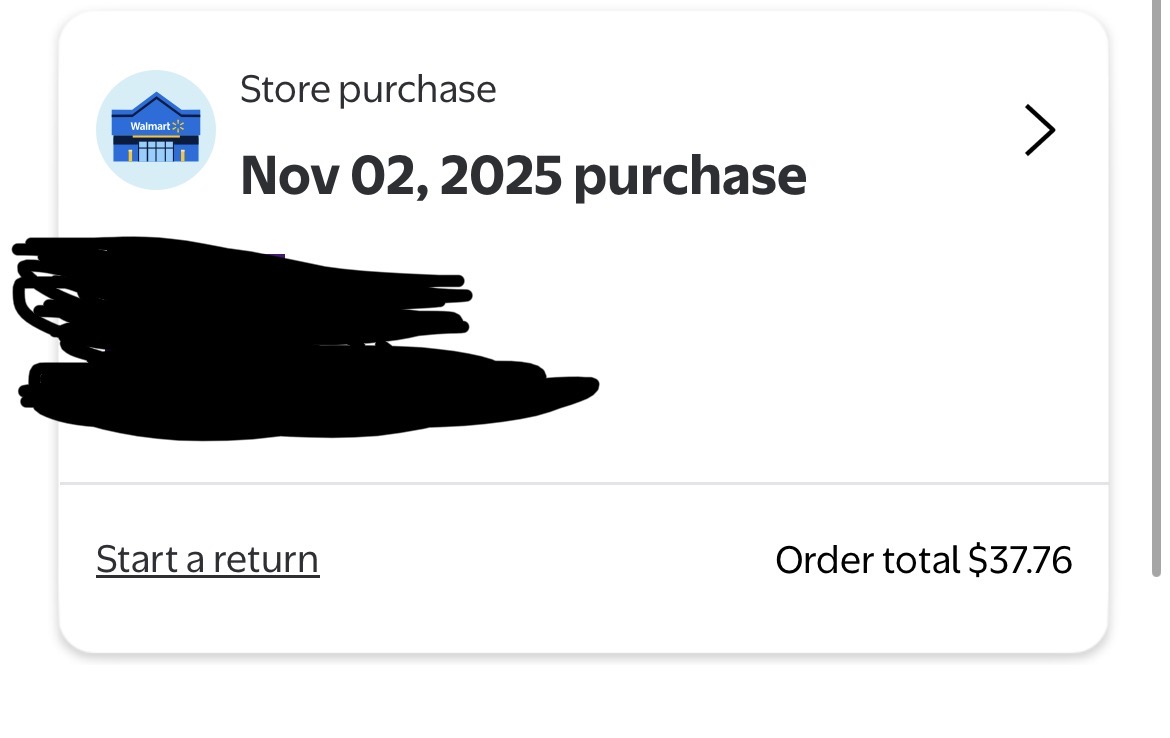The height and width of the screenshot is (738, 1170).
Task: Click the purple mark above the redaction
Action: pyautogui.click(x=278, y=259)
